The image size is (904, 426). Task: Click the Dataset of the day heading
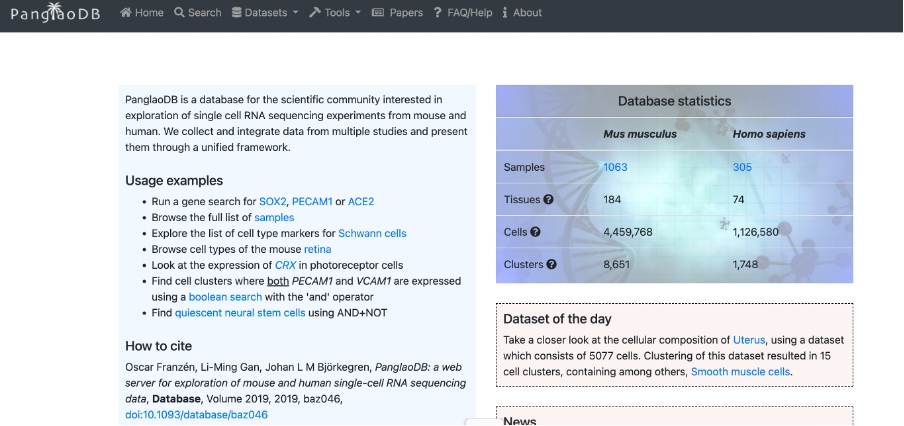click(558, 319)
